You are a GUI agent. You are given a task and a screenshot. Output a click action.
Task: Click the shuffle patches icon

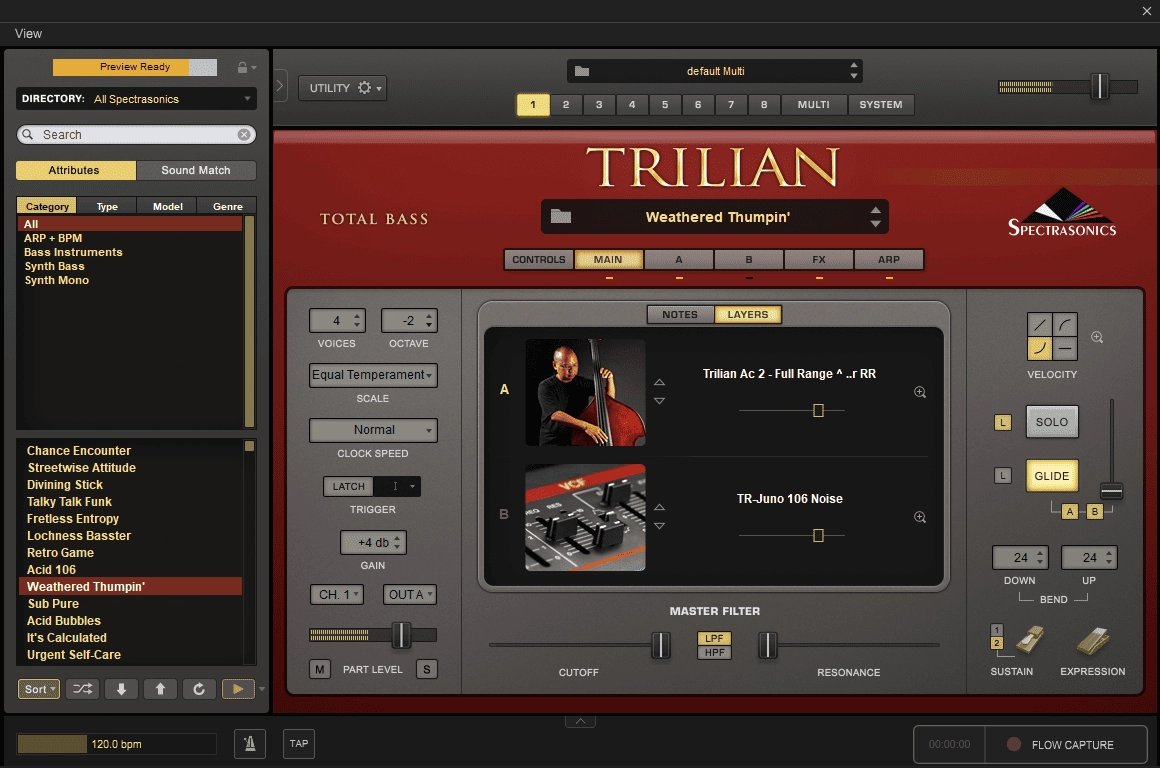tap(82, 689)
